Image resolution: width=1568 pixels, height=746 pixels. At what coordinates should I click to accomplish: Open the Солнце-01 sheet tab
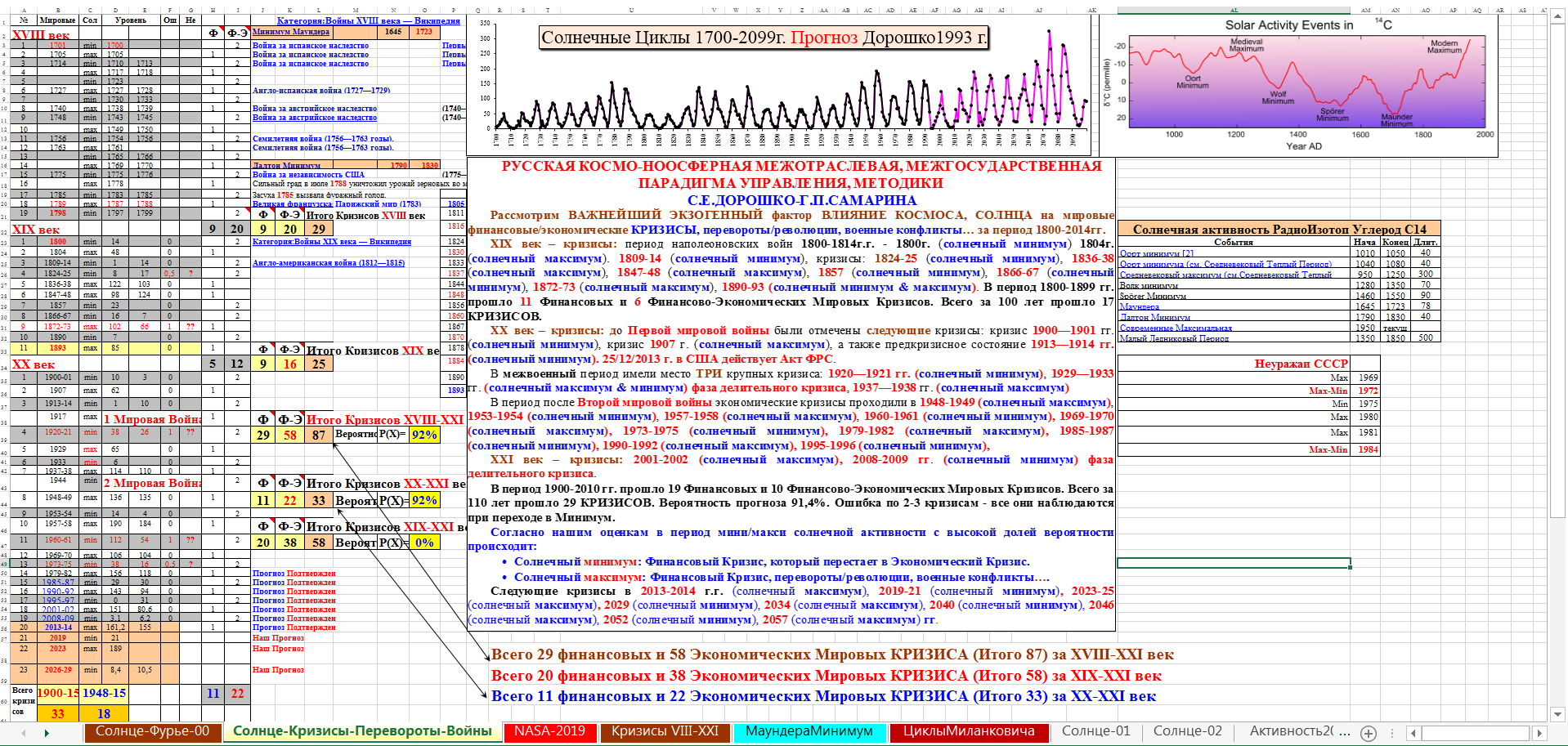1095,732
